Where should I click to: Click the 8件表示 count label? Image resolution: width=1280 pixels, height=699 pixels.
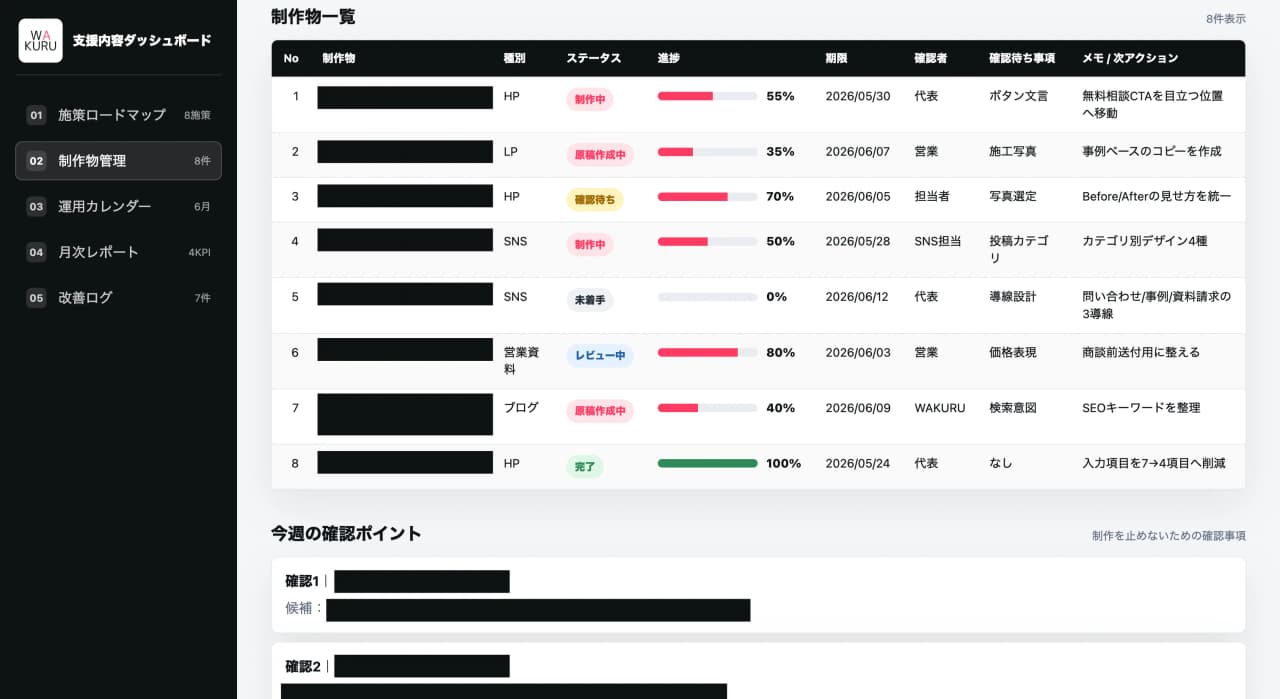click(x=1226, y=19)
